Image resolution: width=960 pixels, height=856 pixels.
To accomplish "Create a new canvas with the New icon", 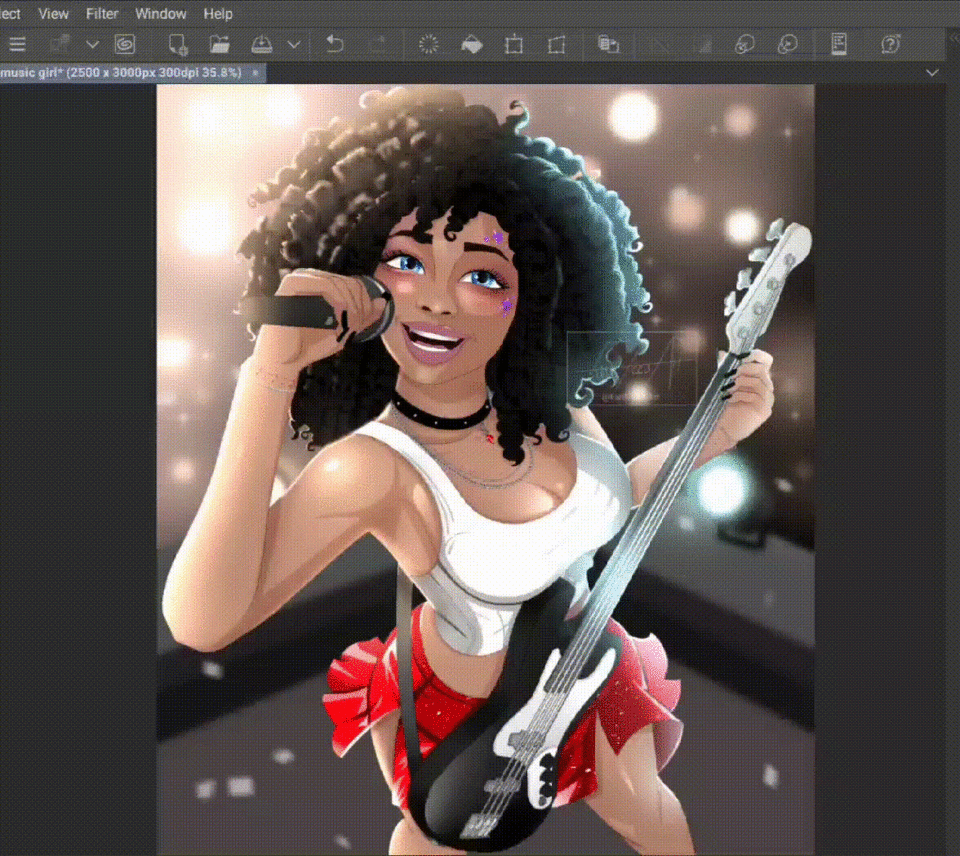I will pos(178,44).
